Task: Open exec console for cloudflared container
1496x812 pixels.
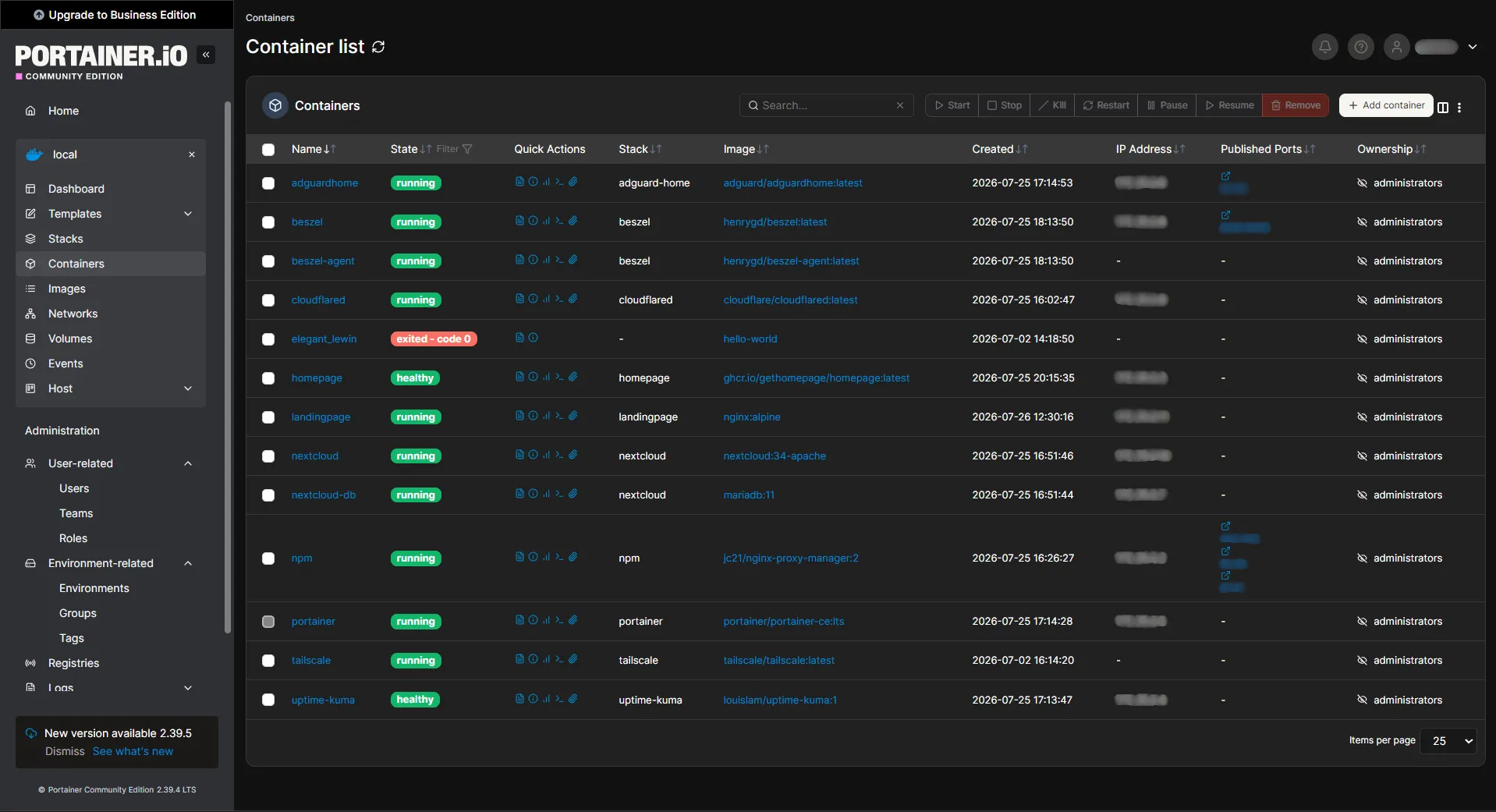Action: (559, 299)
